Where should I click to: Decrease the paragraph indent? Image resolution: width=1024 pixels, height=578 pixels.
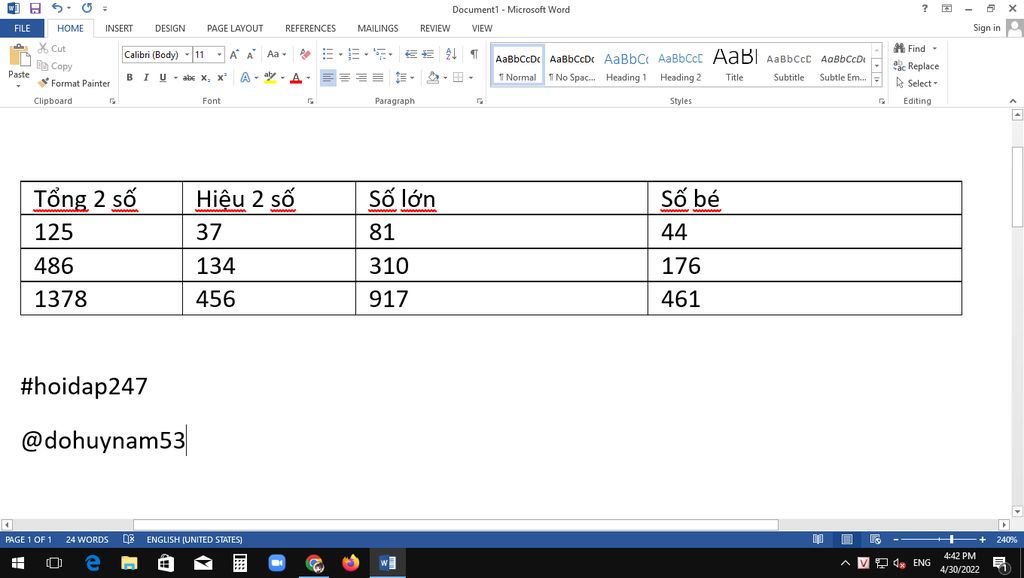coord(411,54)
